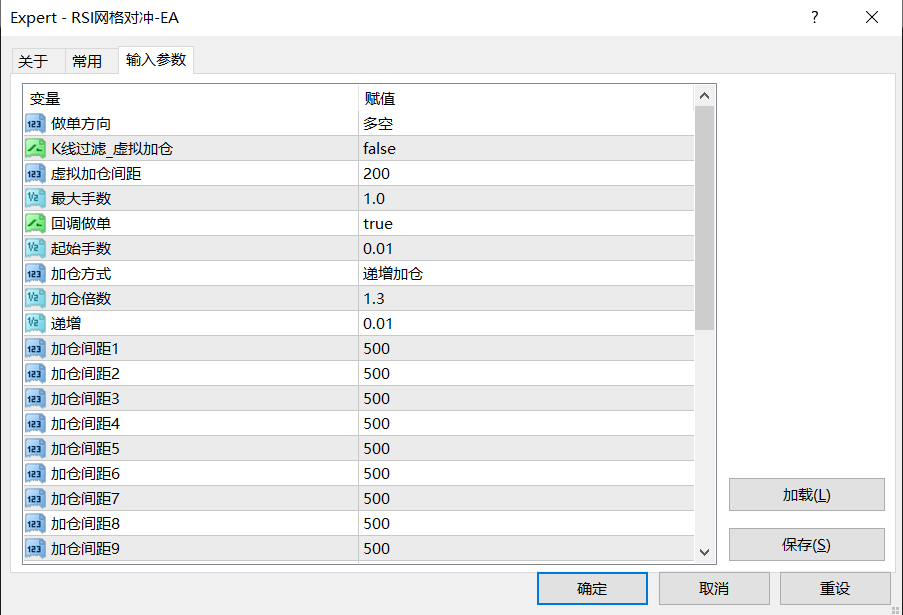903x615 pixels.
Task: Switch to the 关于 tab
Action: [x=33, y=62]
